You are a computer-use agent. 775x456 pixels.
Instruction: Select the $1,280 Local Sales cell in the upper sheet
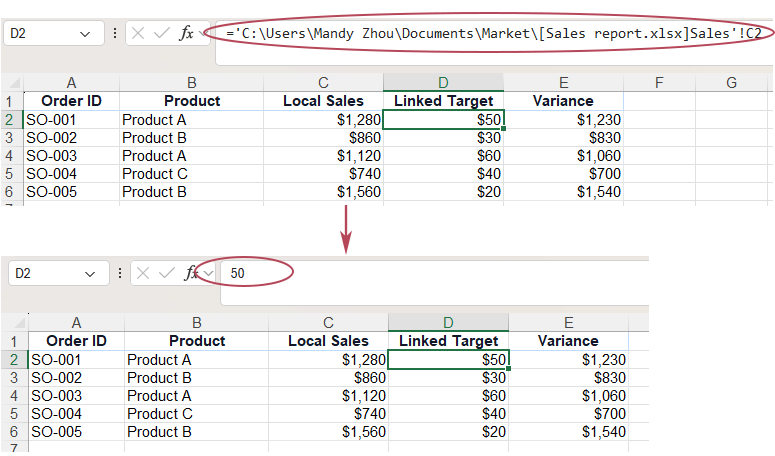click(x=323, y=119)
